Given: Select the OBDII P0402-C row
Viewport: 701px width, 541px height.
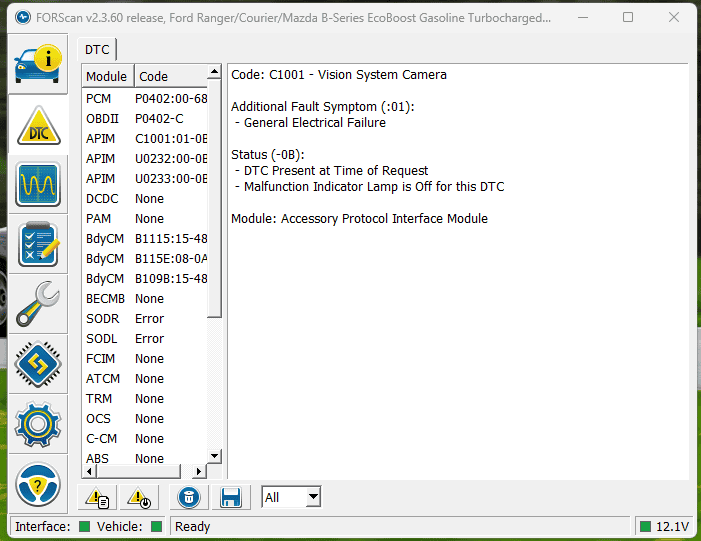Looking at the screenshot, I should pyautogui.click(x=145, y=118).
